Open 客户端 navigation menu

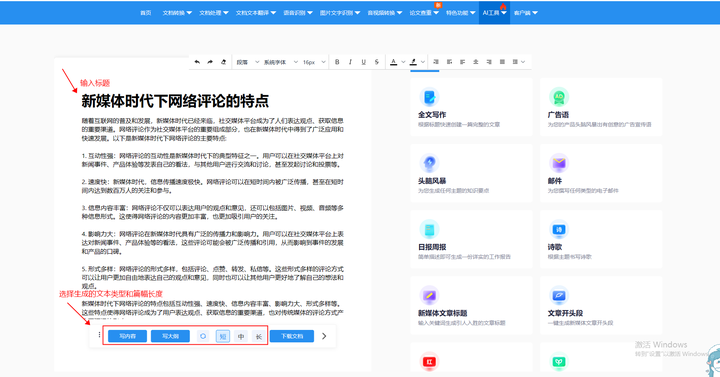[525, 13]
